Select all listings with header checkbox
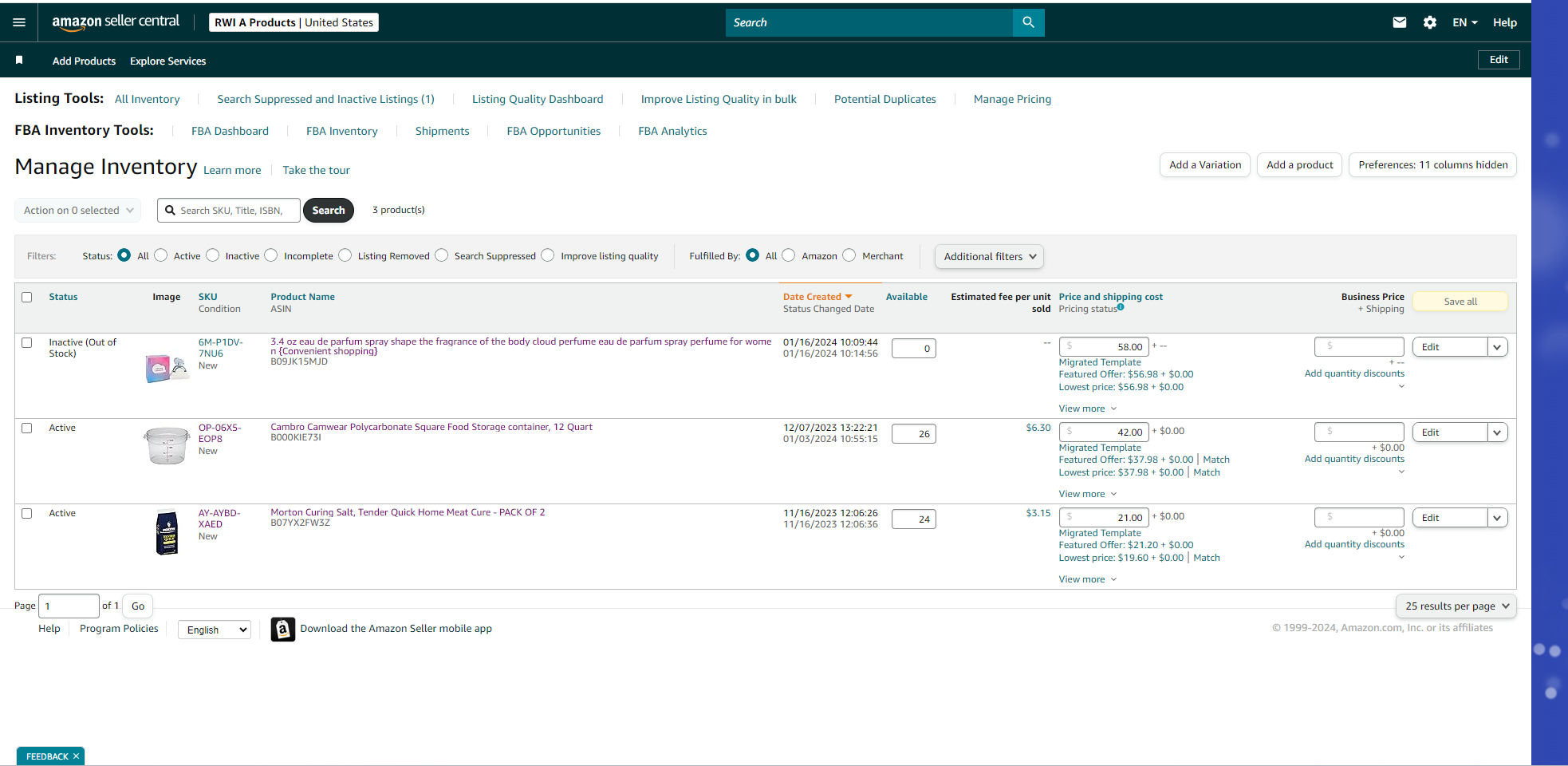 pyautogui.click(x=27, y=297)
